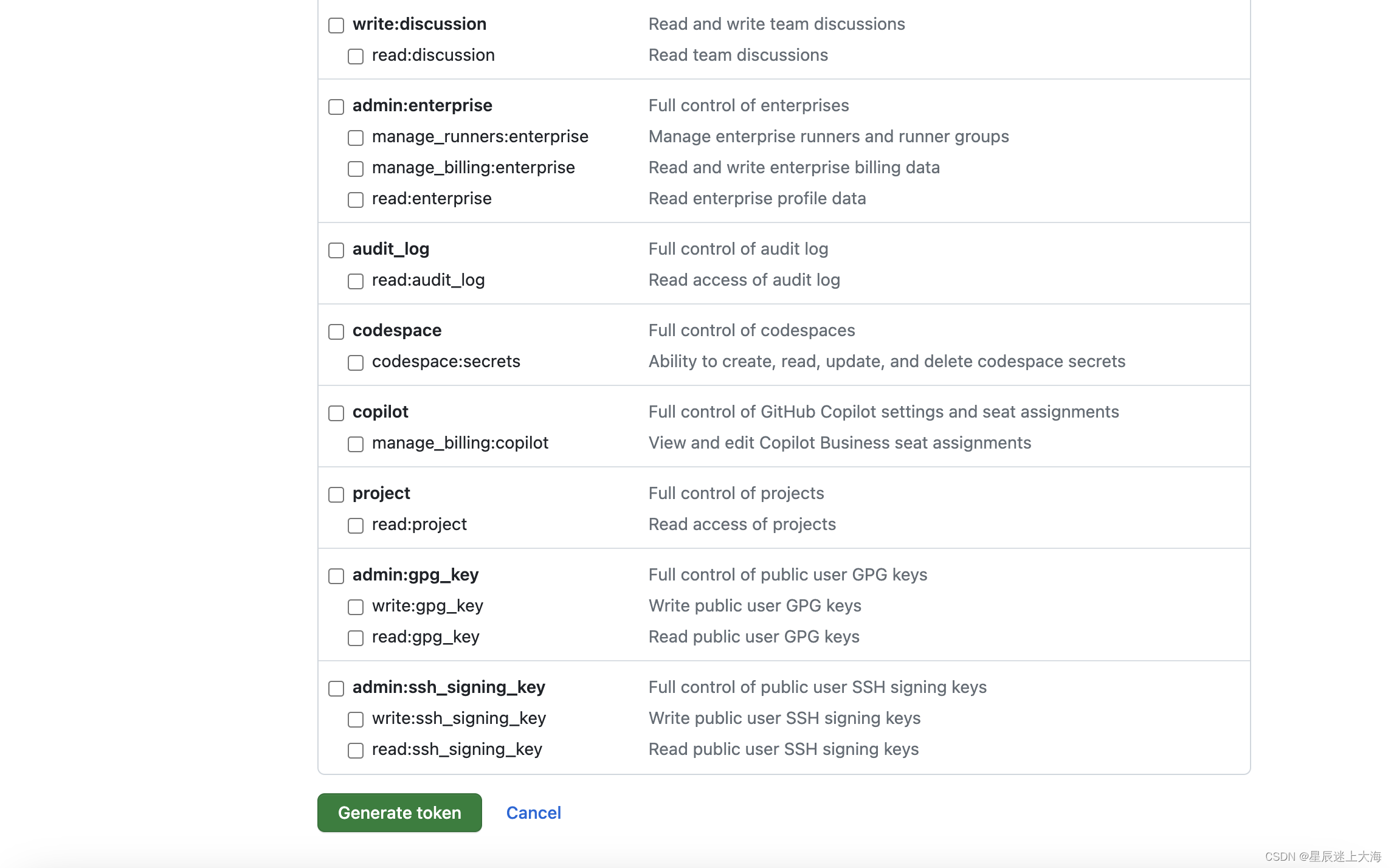This screenshot has width=1391, height=868.
Task: Enable read:ssh_signing_key scope
Action: [x=356, y=750]
